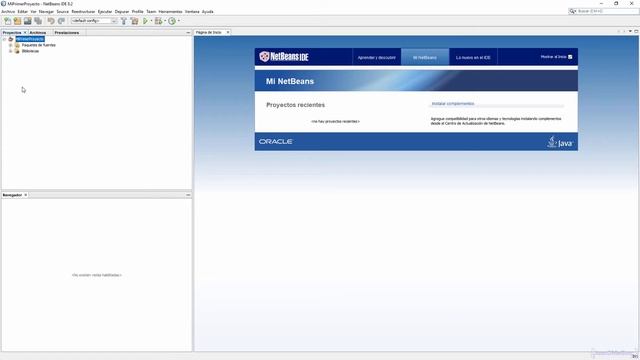Click the Undo toolbar icon
This screenshot has width=640, height=360.
click(51, 21)
